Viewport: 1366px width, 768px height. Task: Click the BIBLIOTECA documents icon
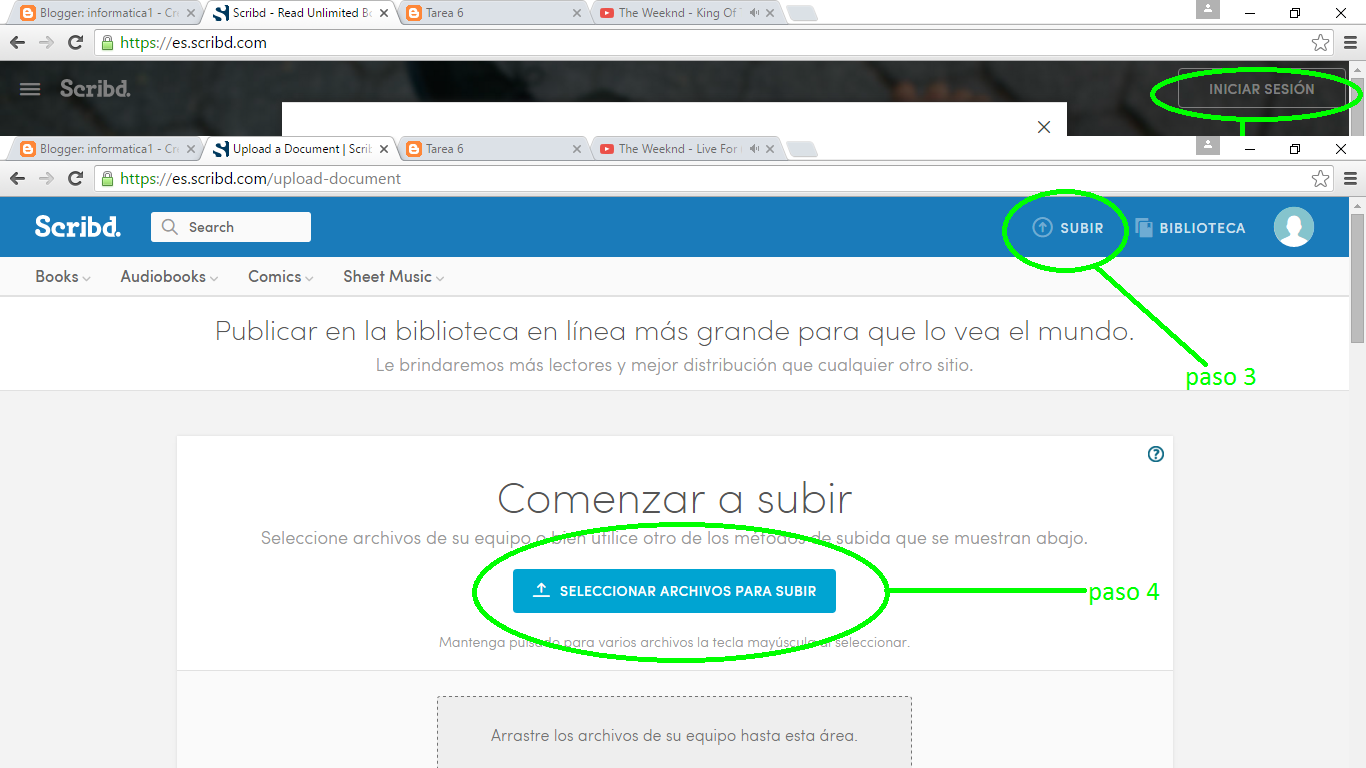pos(1144,228)
